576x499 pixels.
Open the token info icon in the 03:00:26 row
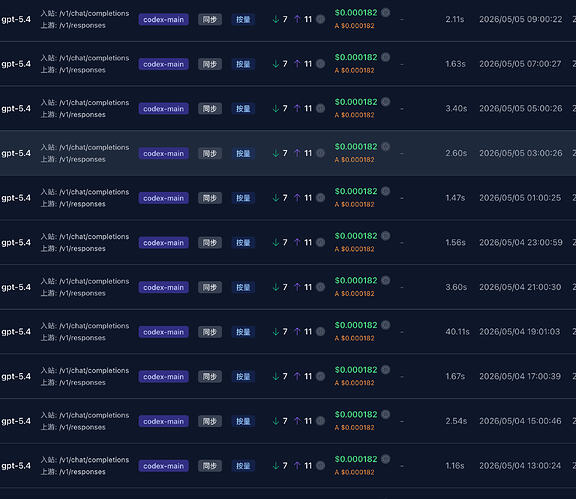tap(321, 153)
